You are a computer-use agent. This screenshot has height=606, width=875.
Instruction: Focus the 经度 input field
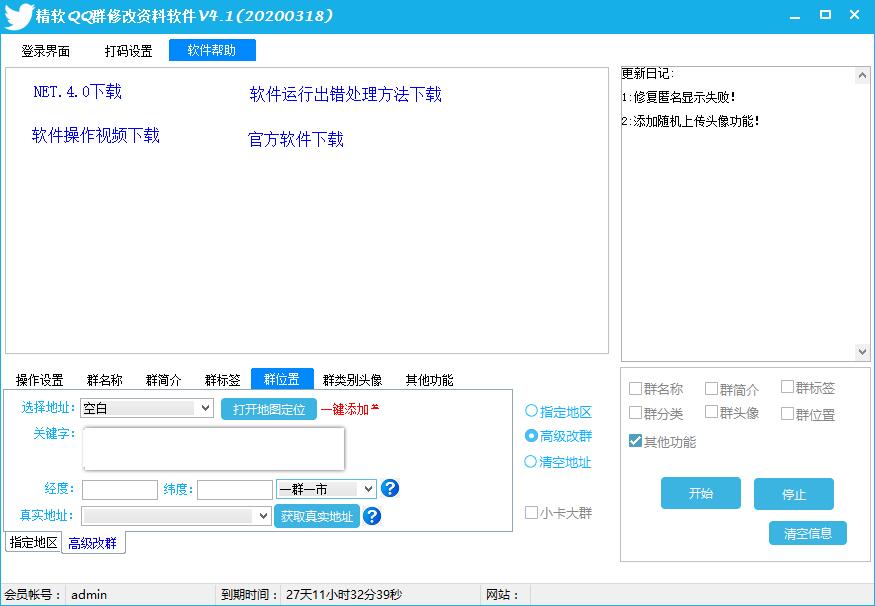[120, 490]
